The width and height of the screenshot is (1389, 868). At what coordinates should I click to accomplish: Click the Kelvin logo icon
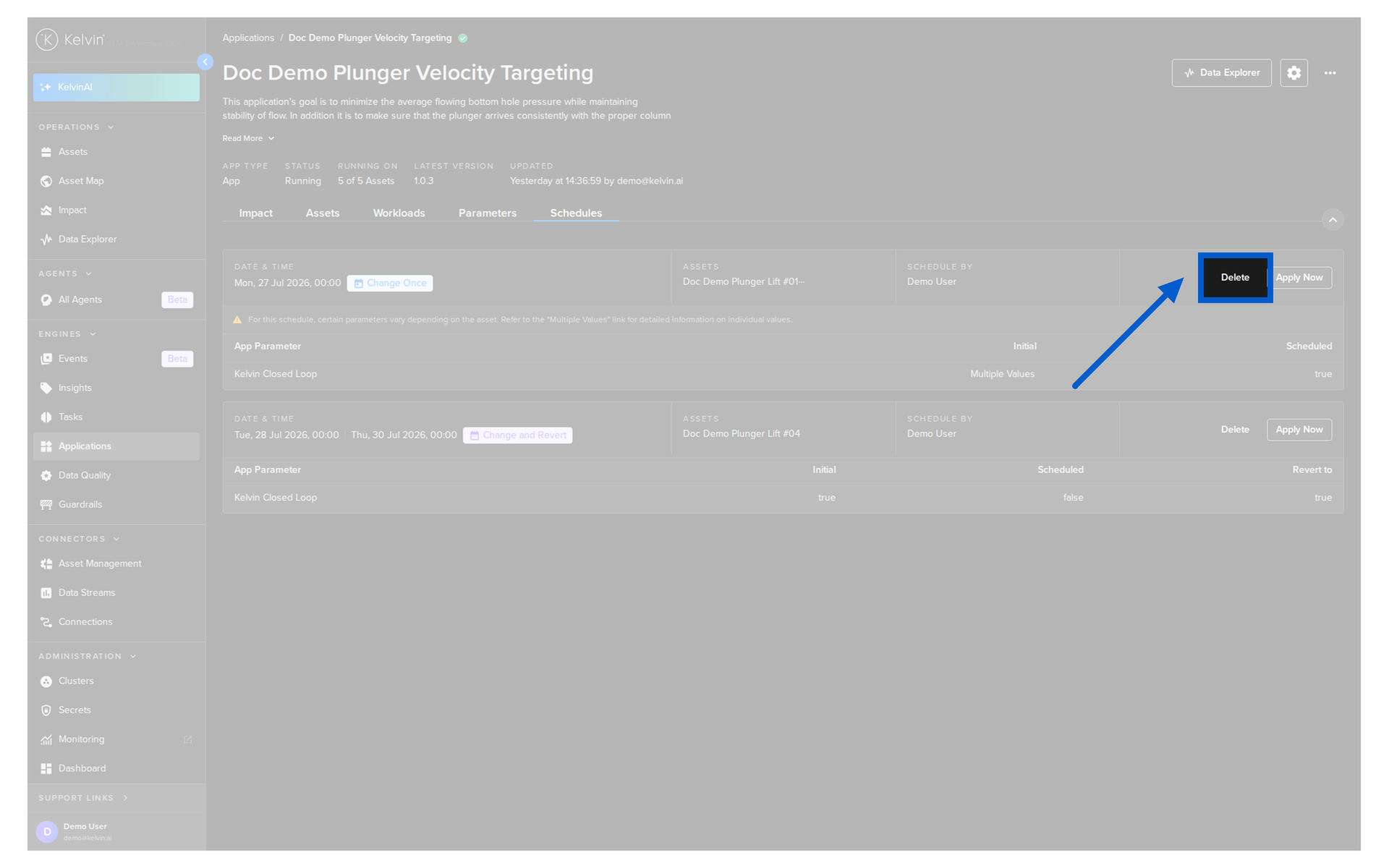coord(47,40)
